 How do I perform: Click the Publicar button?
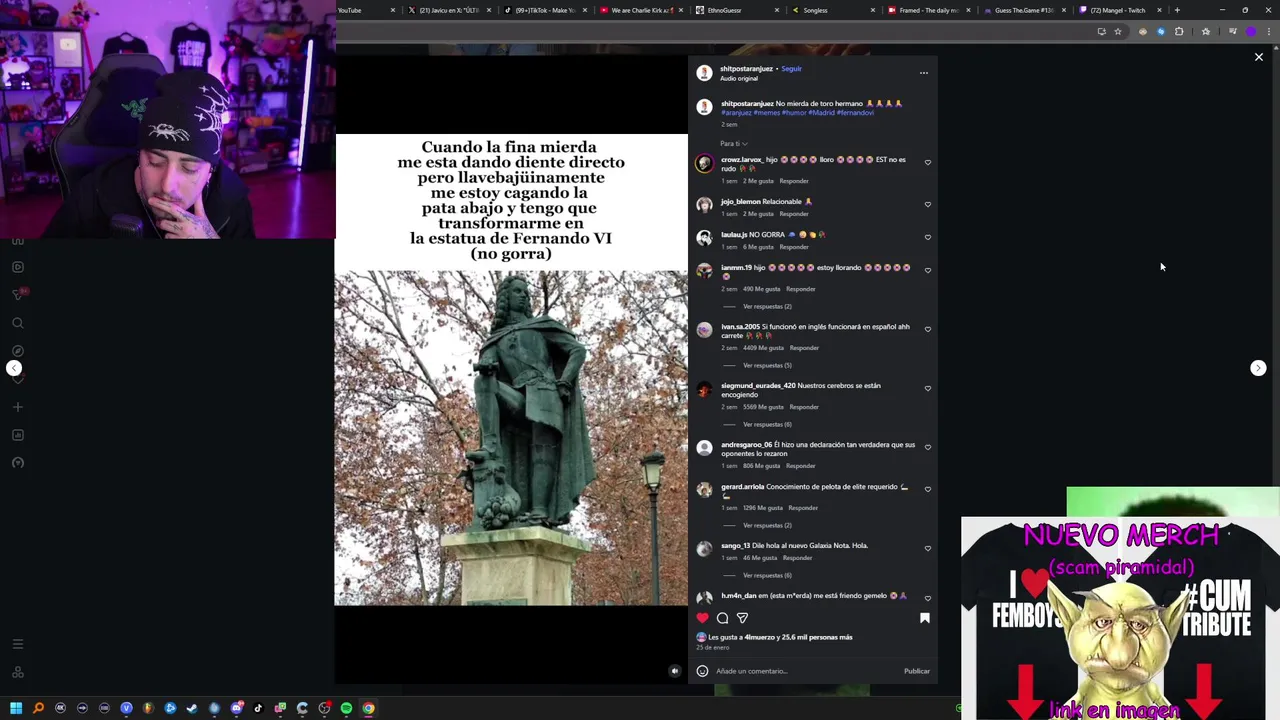917,671
